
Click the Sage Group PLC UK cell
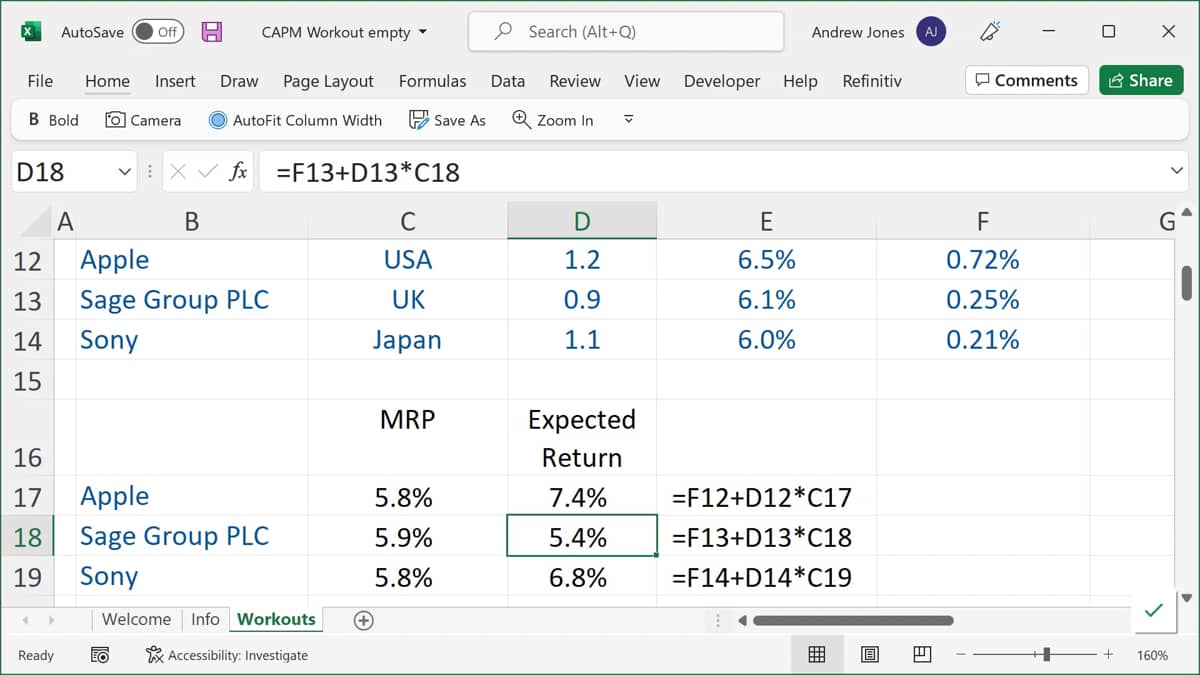408,300
